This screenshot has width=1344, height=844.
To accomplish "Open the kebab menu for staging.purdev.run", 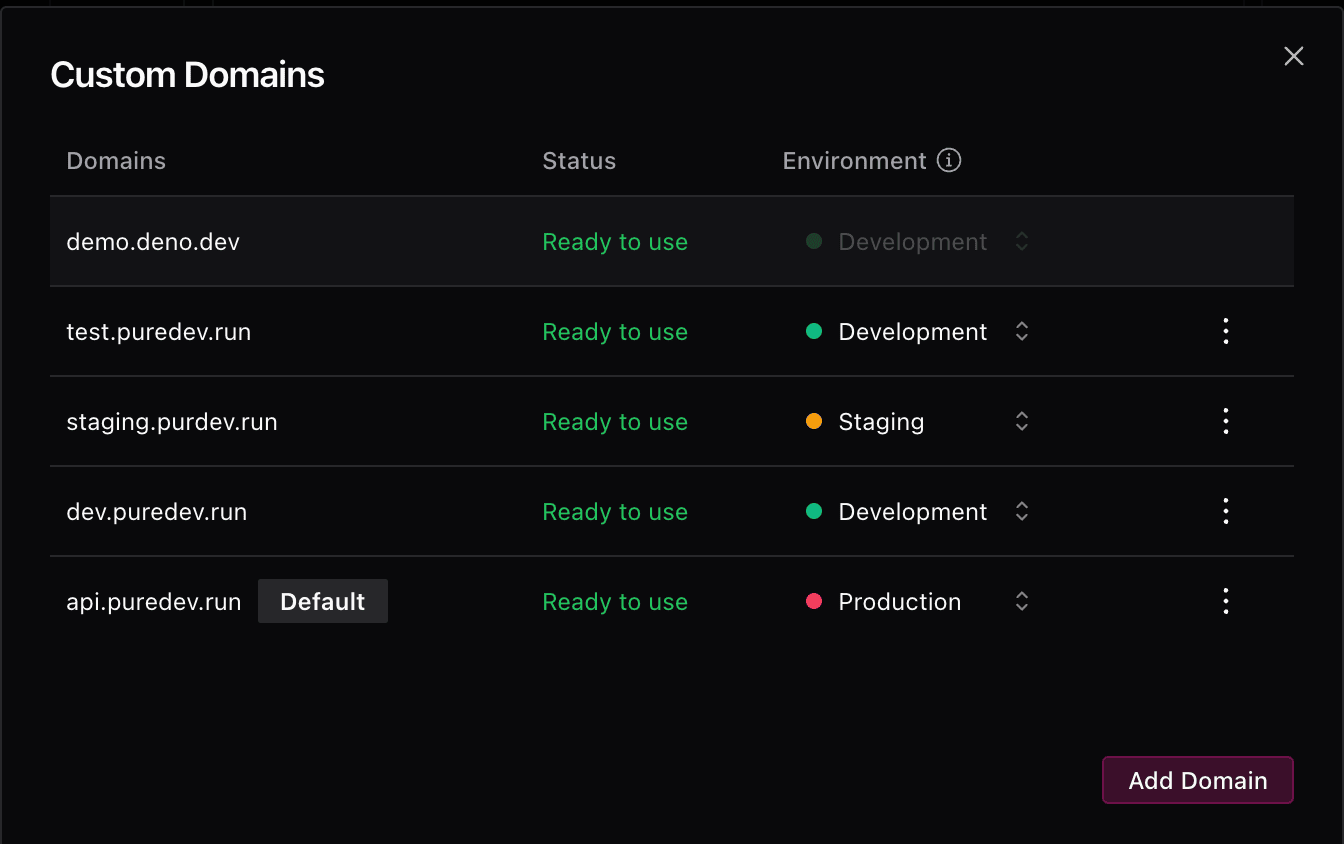I will (x=1225, y=421).
